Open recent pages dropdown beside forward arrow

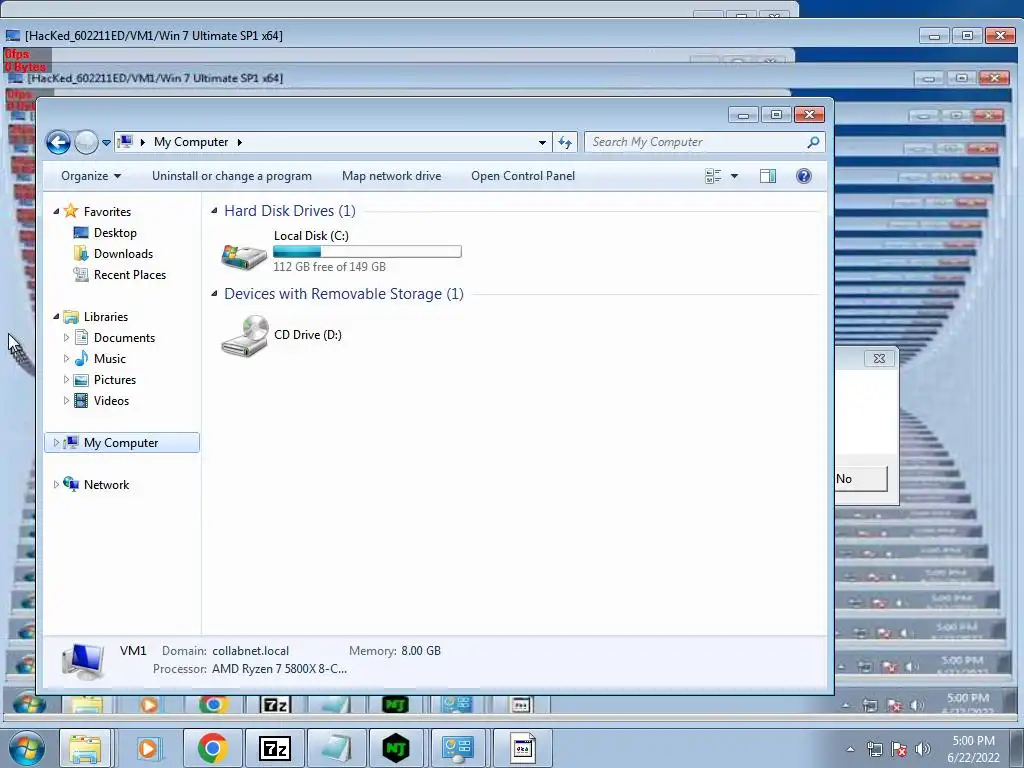coord(106,142)
